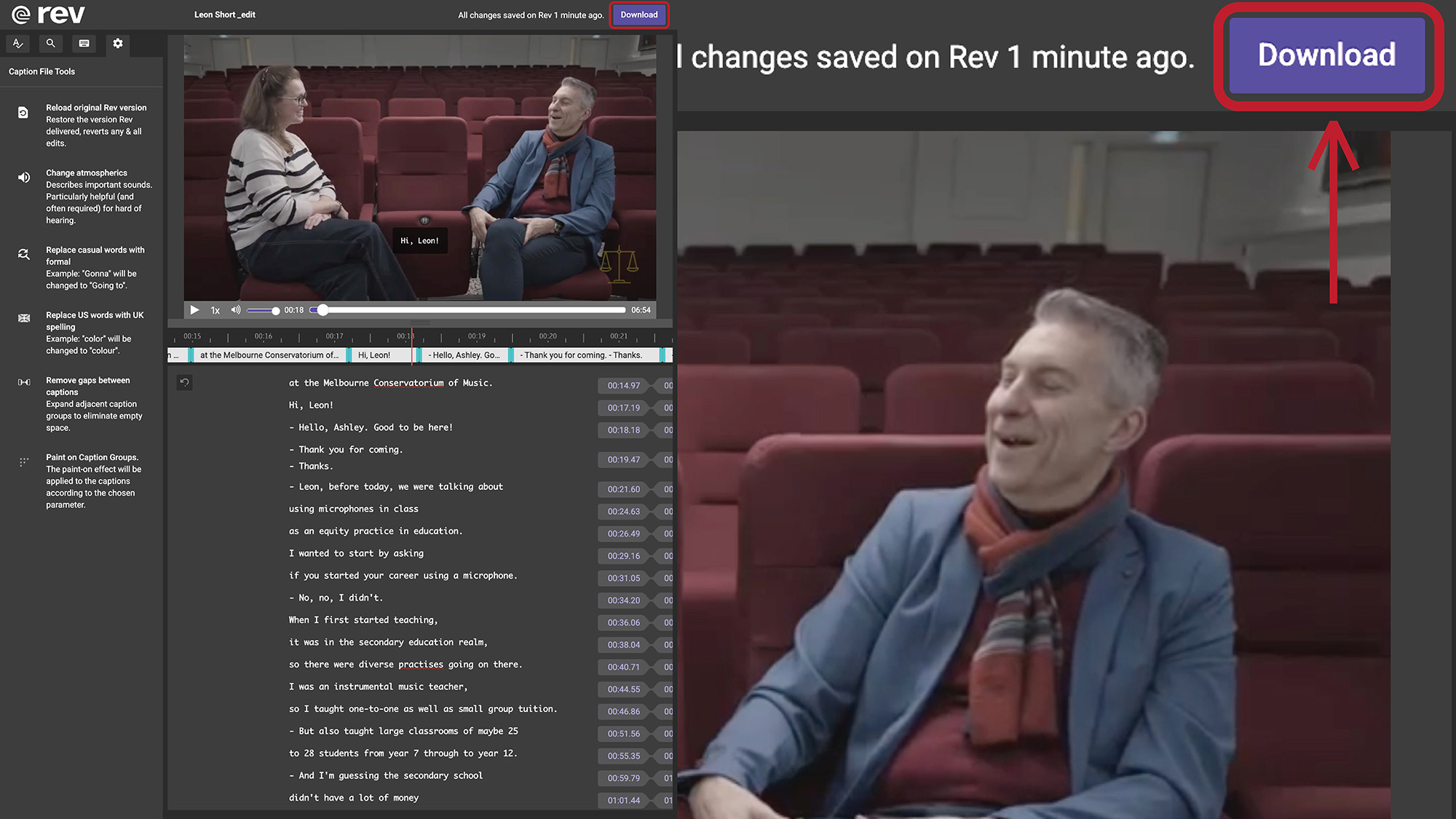The height and width of the screenshot is (819, 1456).
Task: Click the Change atmospherics speaker icon
Action: coord(24,178)
